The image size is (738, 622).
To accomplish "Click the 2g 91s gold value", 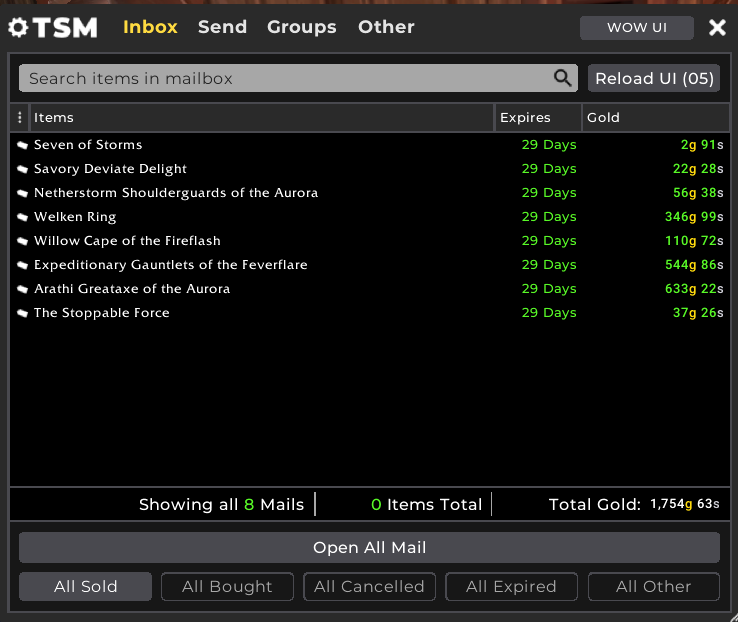I will click(702, 145).
